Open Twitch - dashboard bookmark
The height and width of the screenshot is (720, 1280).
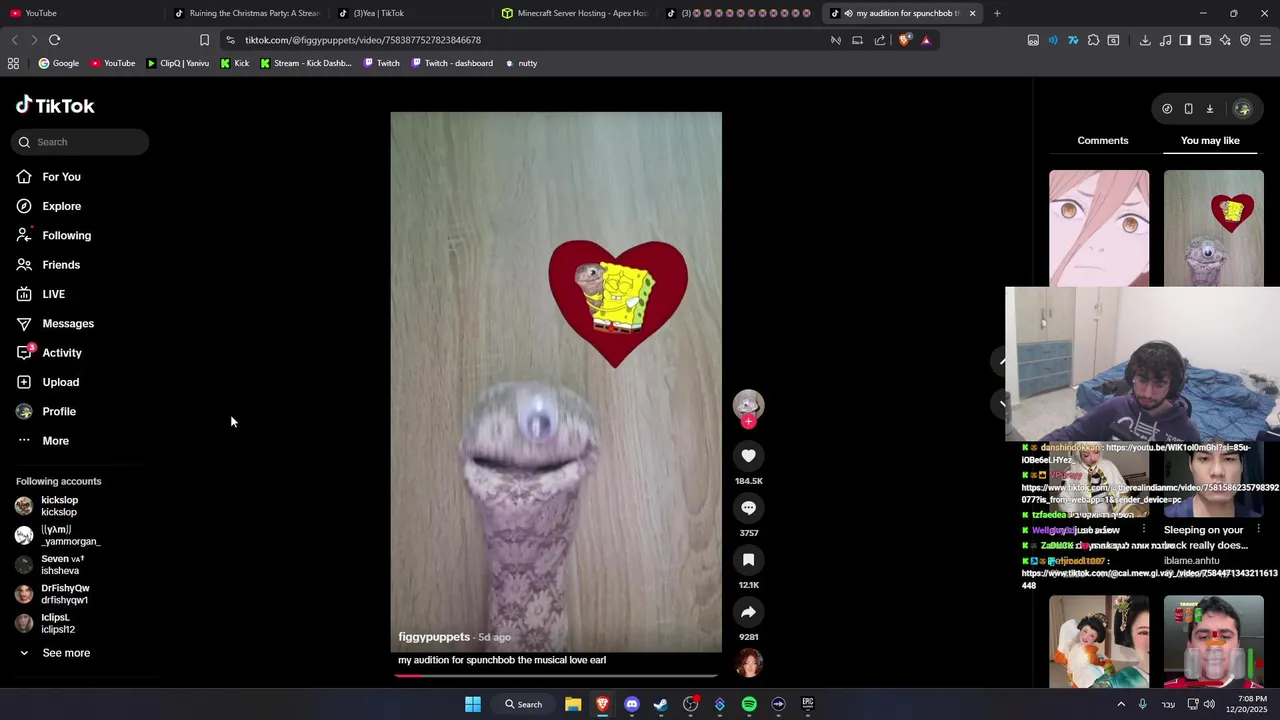pyautogui.click(x=451, y=63)
